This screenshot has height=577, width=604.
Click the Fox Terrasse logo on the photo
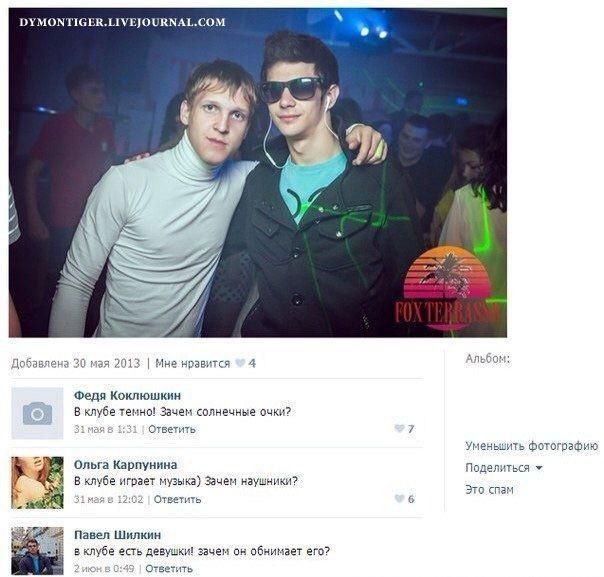point(447,291)
